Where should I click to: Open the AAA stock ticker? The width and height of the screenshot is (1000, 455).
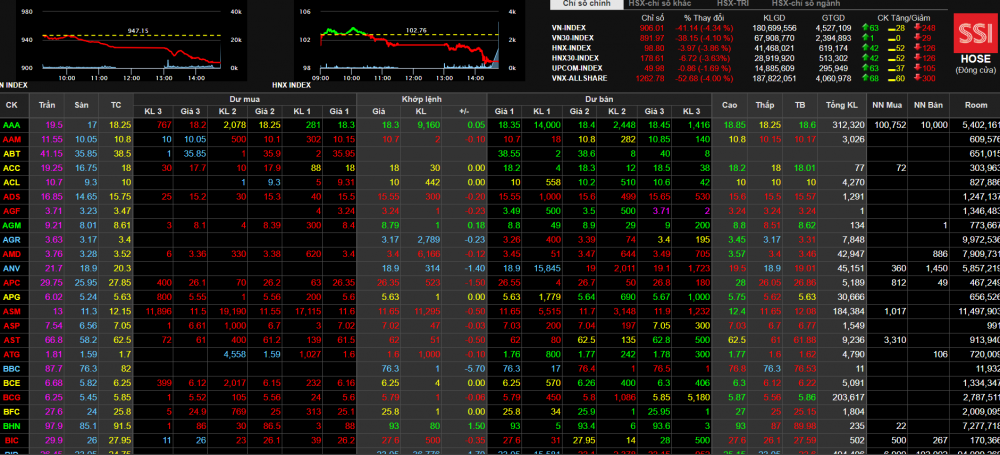[11, 124]
